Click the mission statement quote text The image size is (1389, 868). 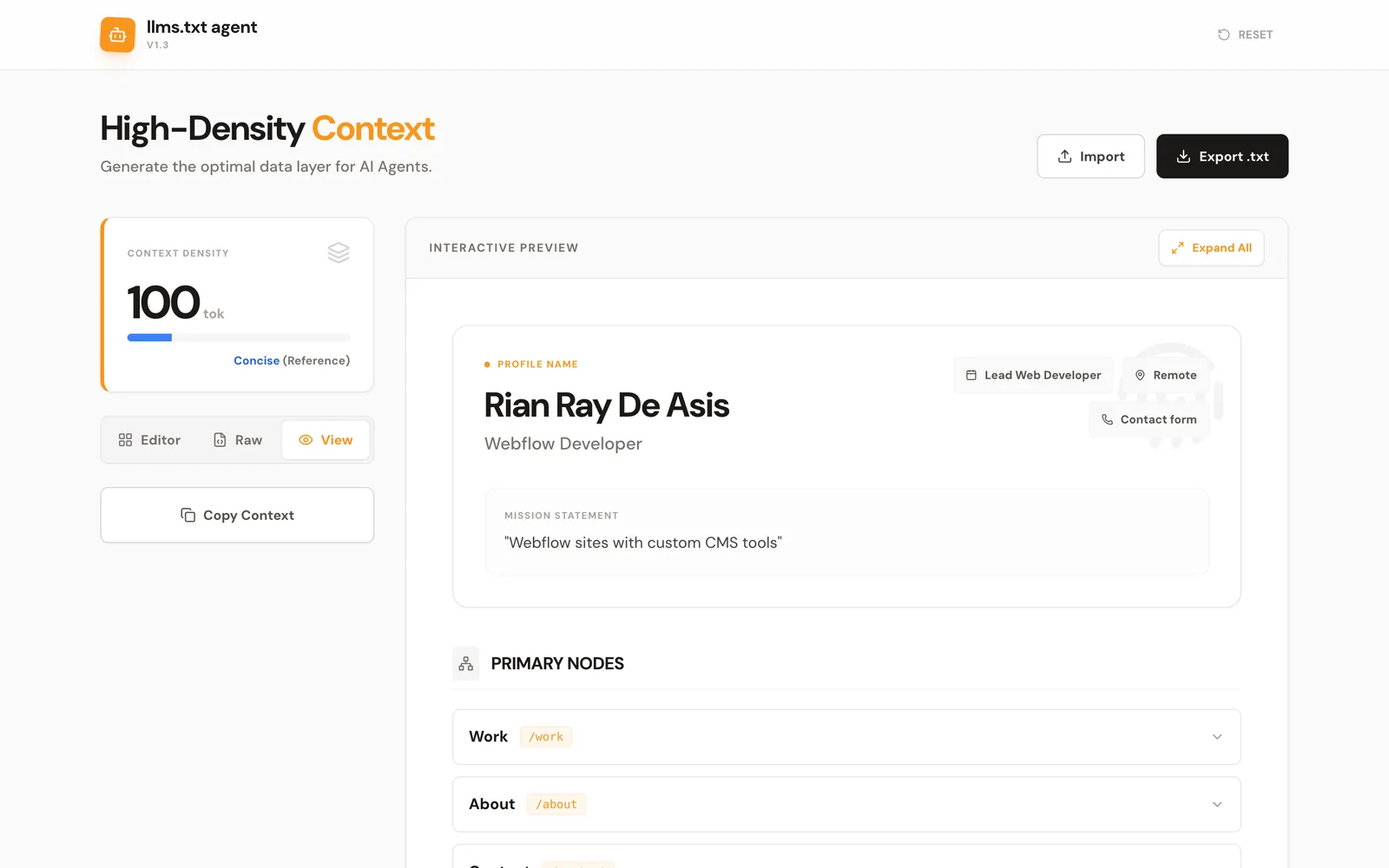pos(643,542)
